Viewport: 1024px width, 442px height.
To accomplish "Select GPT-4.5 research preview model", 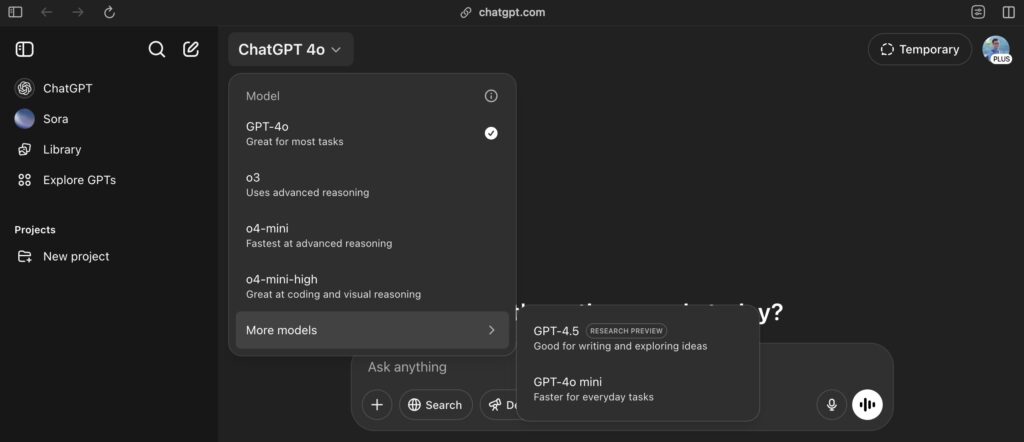I will 638,338.
